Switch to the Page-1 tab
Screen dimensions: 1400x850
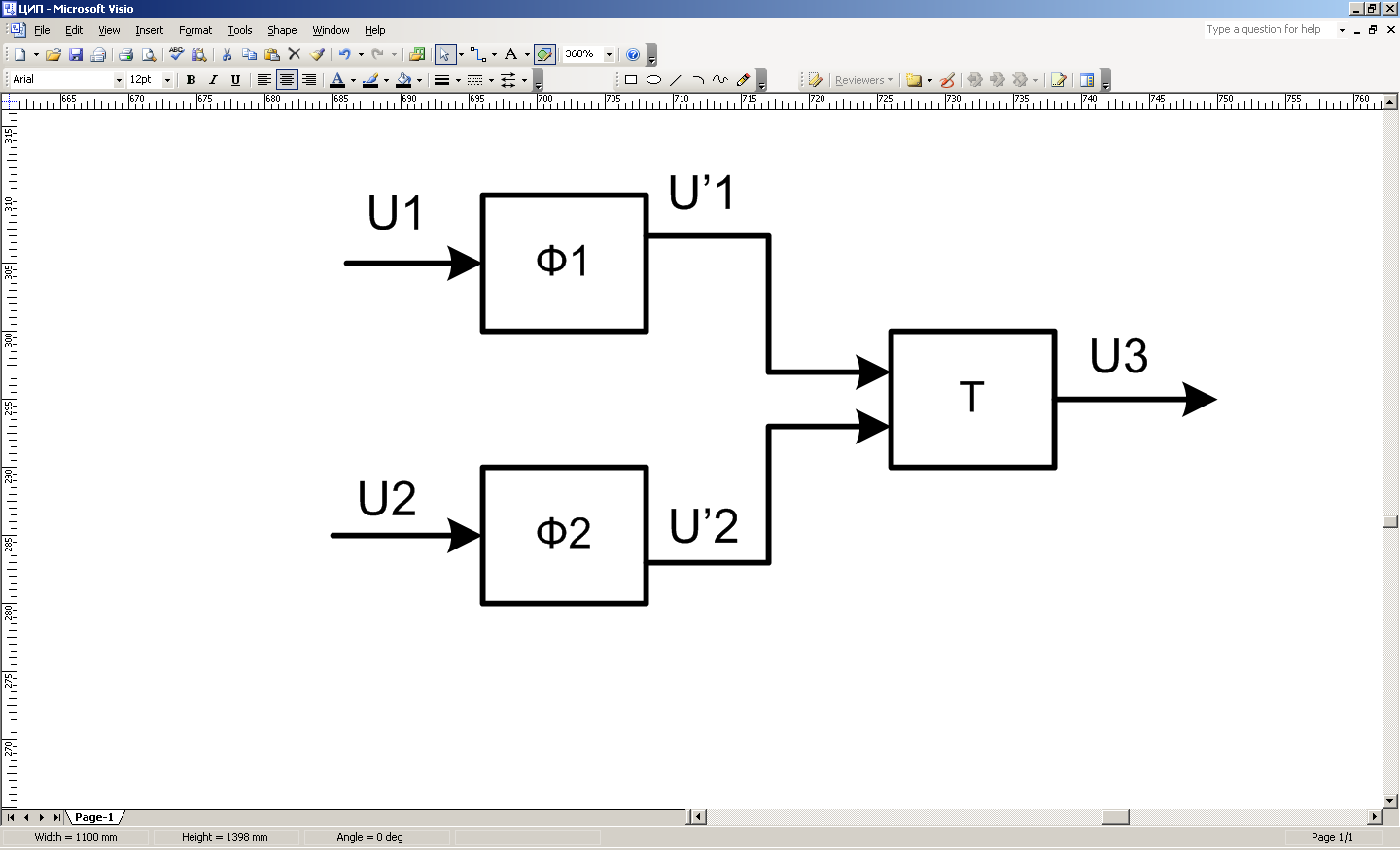click(94, 817)
